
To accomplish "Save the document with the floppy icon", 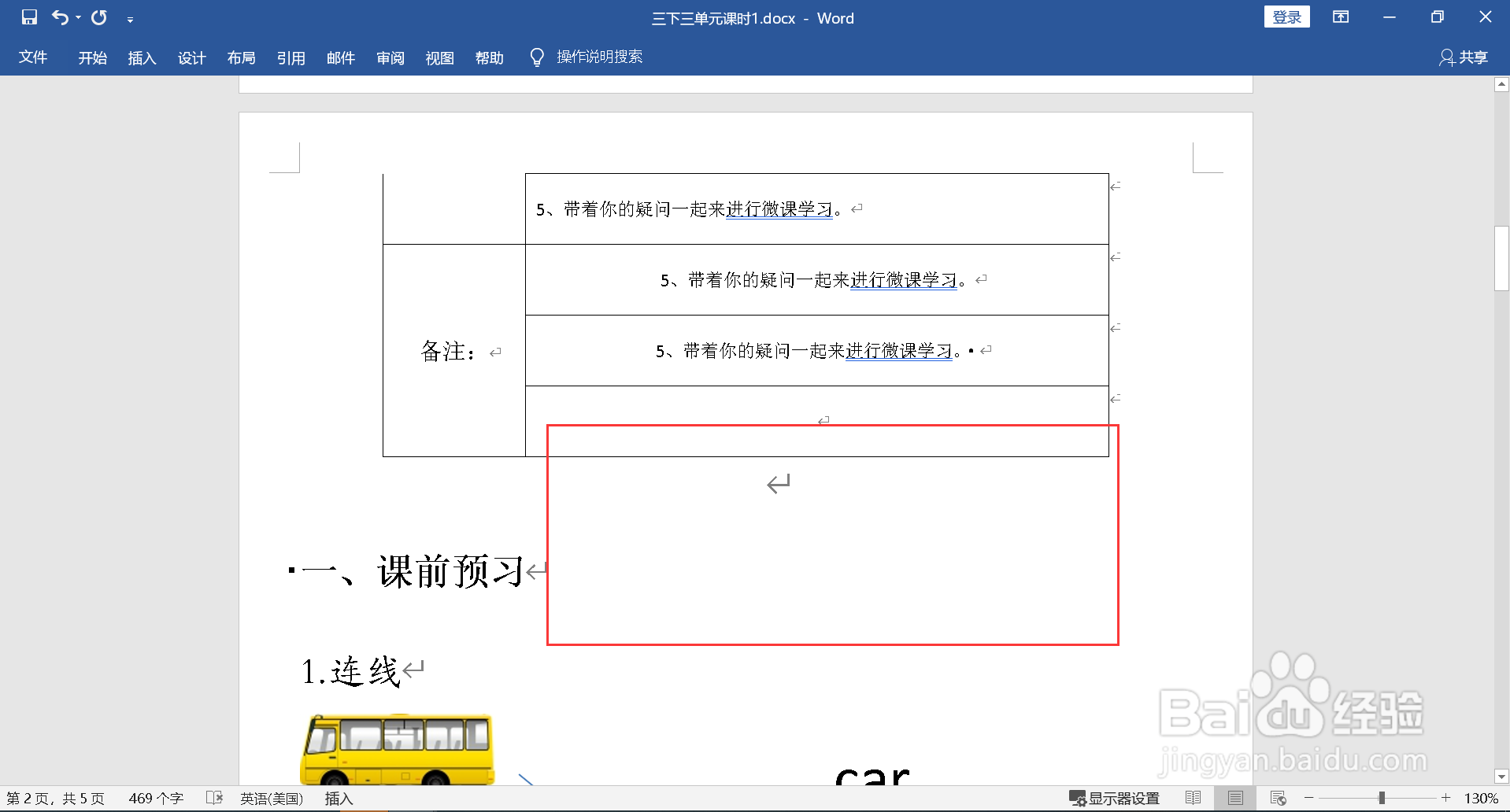I will 29,17.
